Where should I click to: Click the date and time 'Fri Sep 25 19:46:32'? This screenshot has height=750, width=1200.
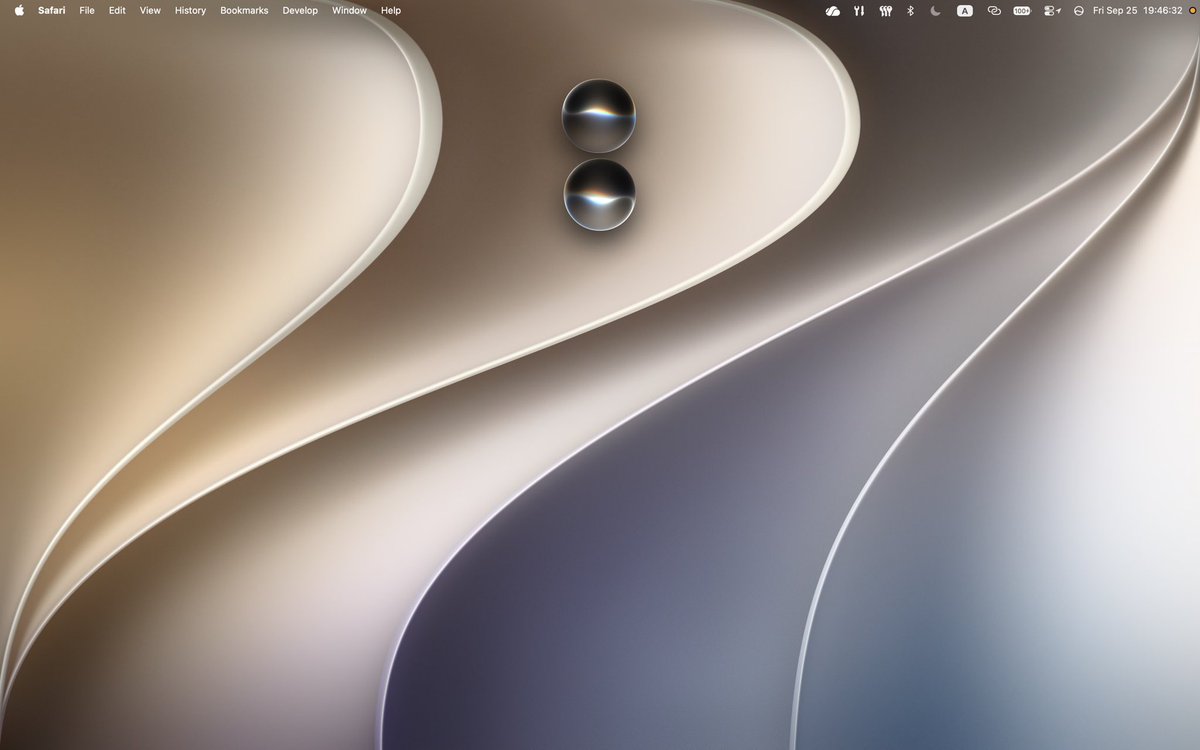[1137, 10]
